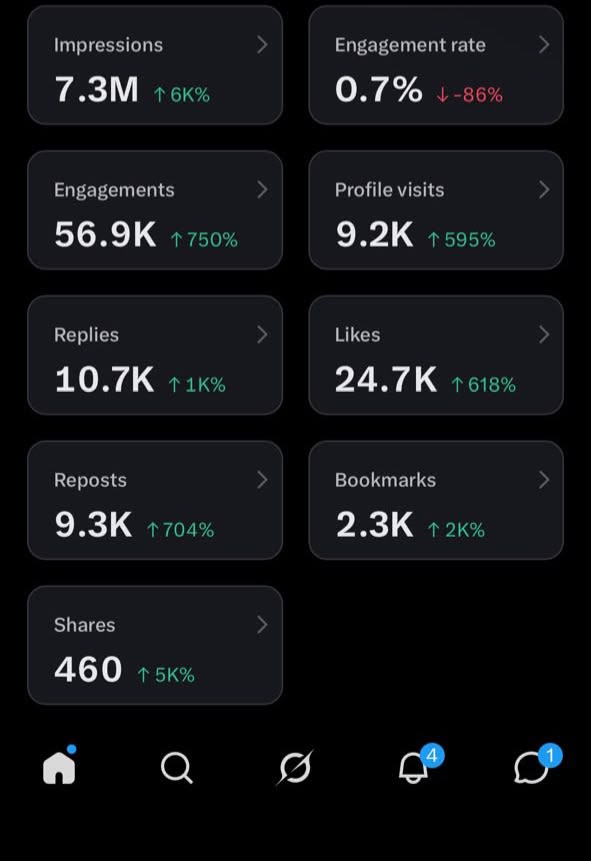Tap the Search magnifier icon

(x=177, y=767)
